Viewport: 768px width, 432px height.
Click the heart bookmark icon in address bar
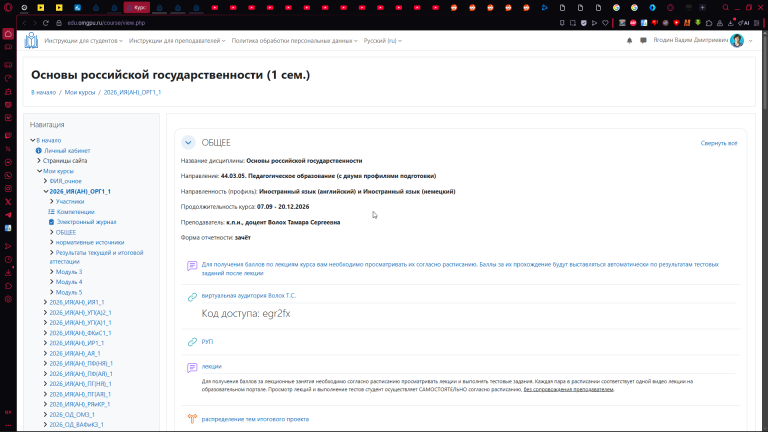[605, 23]
